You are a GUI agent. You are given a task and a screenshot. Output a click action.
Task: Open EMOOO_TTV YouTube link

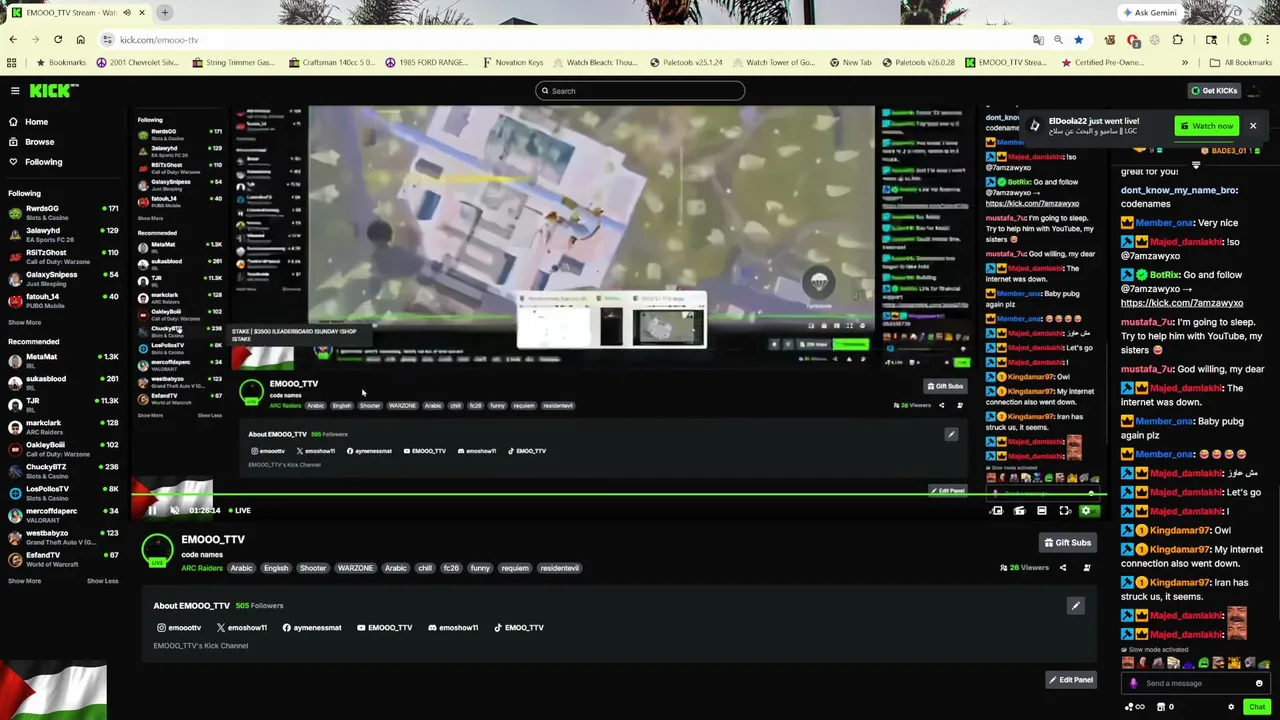385,627
